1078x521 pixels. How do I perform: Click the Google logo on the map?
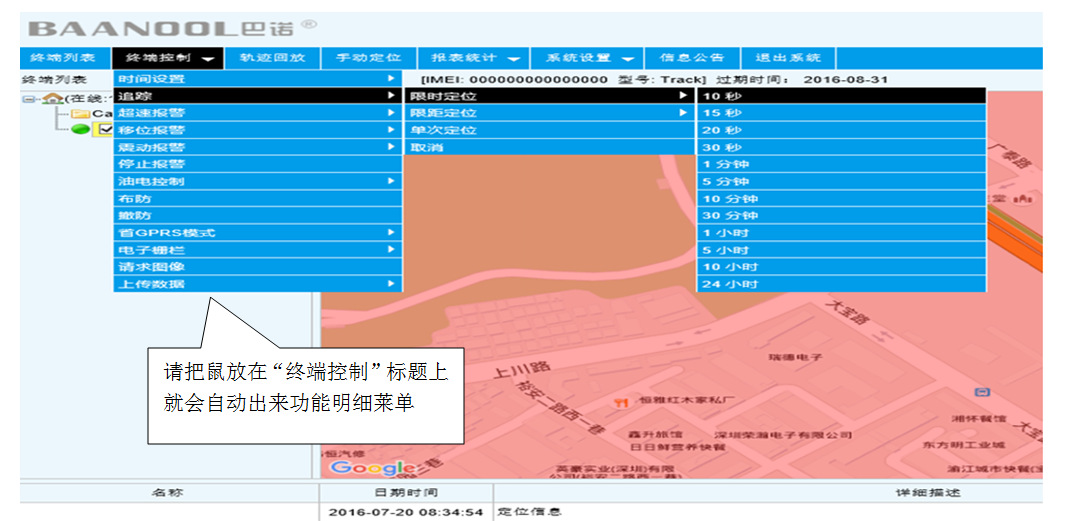pyautogui.click(x=372, y=467)
